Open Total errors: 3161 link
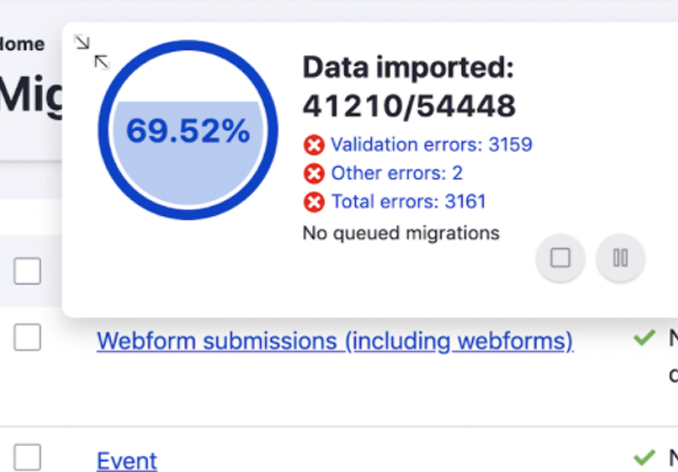This screenshot has width=678, height=472. [408, 202]
